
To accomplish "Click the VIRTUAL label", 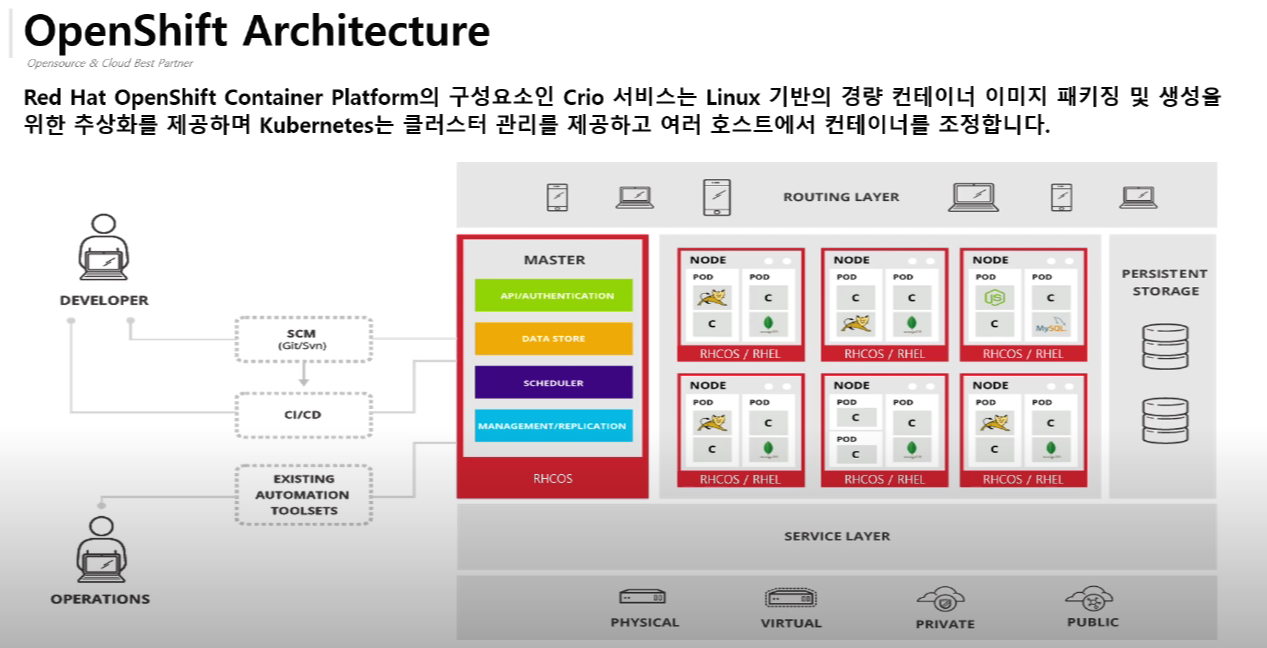I will coord(791,623).
